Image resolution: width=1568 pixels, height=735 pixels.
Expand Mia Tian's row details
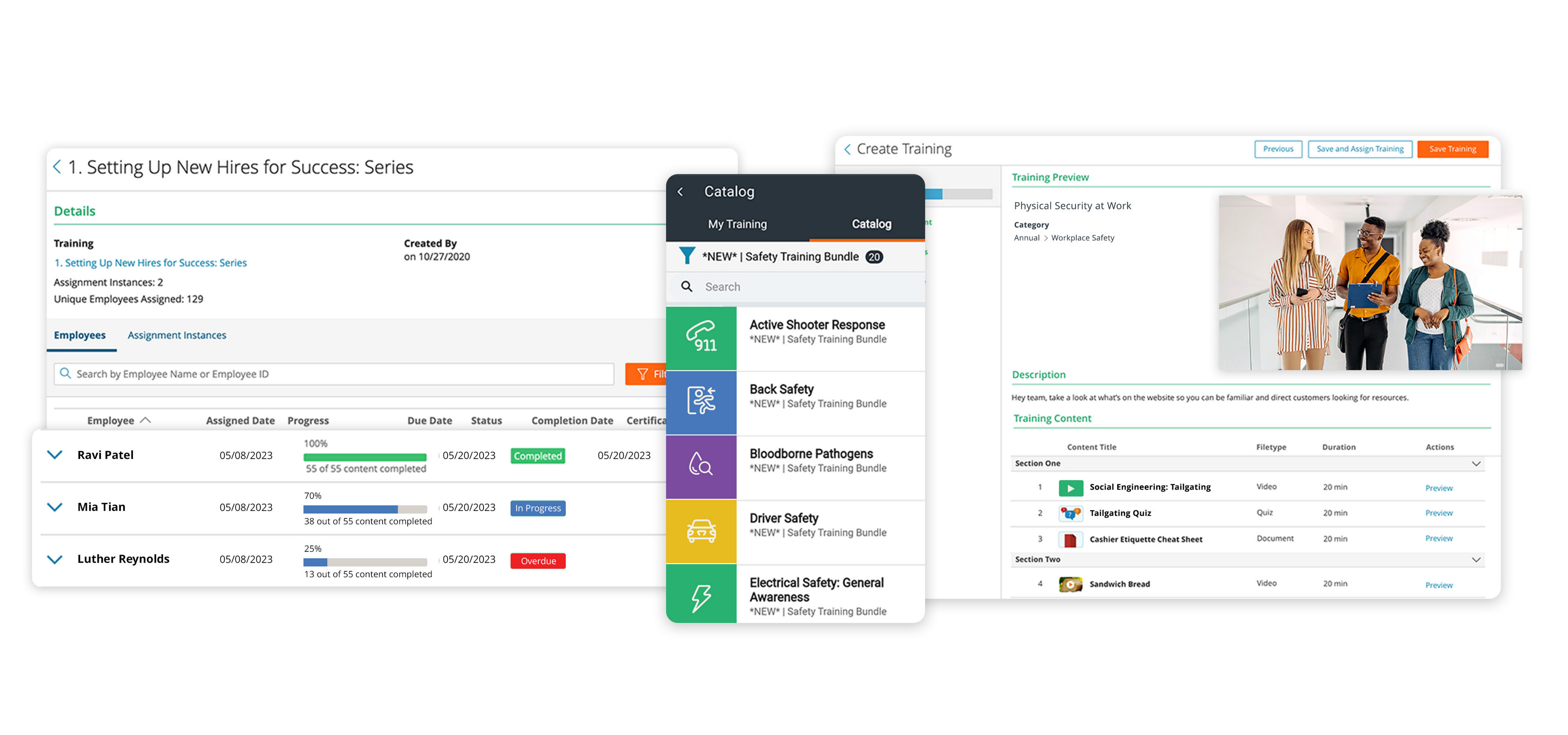coord(55,507)
